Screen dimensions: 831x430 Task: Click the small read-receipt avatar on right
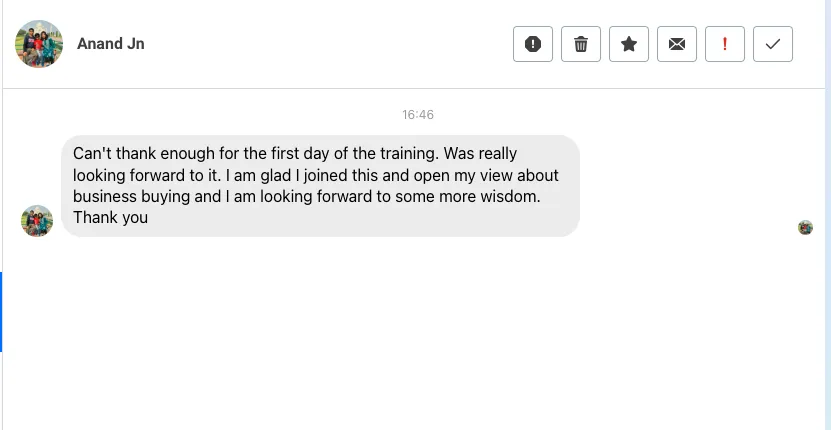pos(805,227)
